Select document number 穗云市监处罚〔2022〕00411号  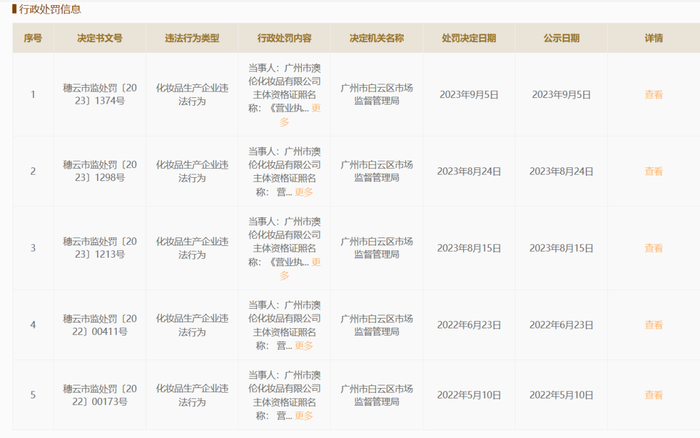(100, 325)
